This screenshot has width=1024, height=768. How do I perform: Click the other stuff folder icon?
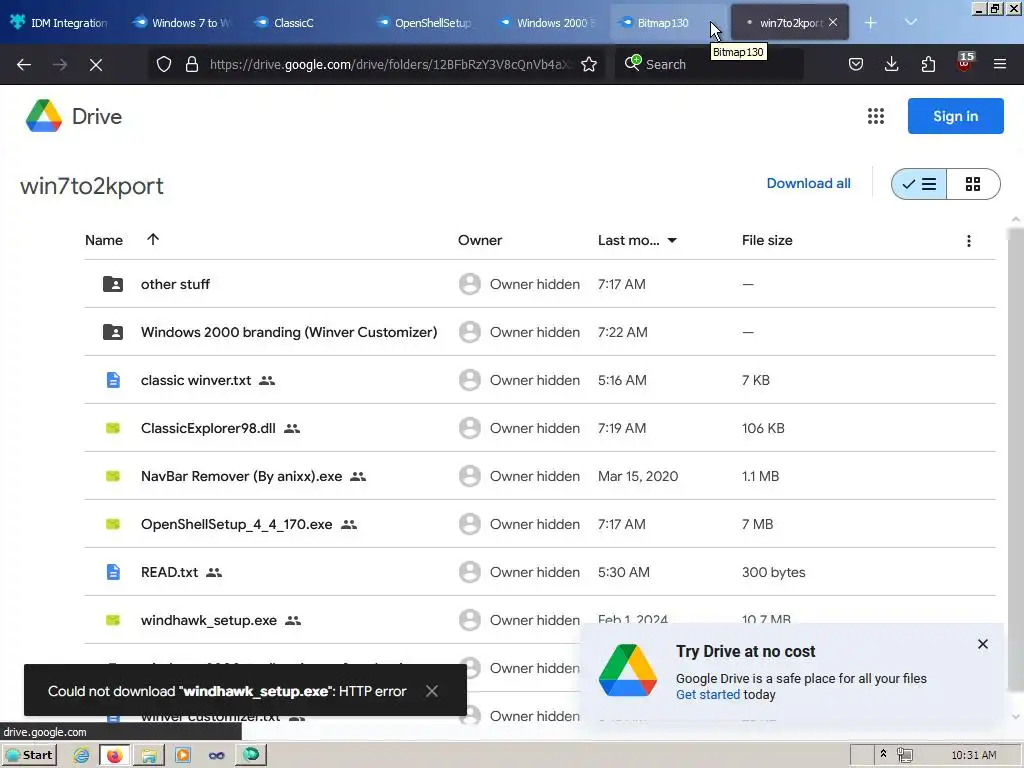113,284
